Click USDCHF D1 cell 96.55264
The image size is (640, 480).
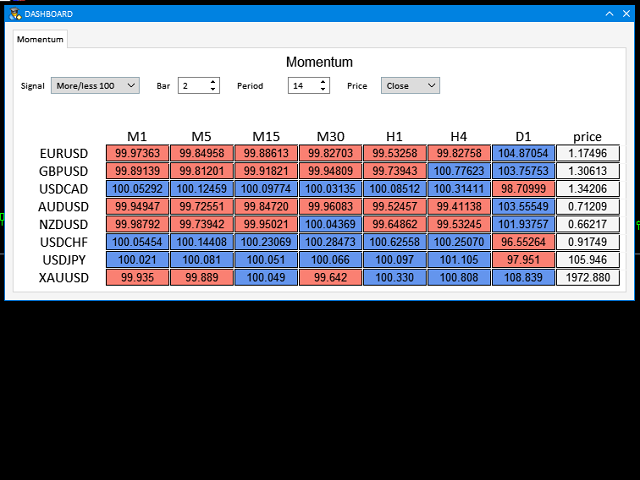[523, 242]
